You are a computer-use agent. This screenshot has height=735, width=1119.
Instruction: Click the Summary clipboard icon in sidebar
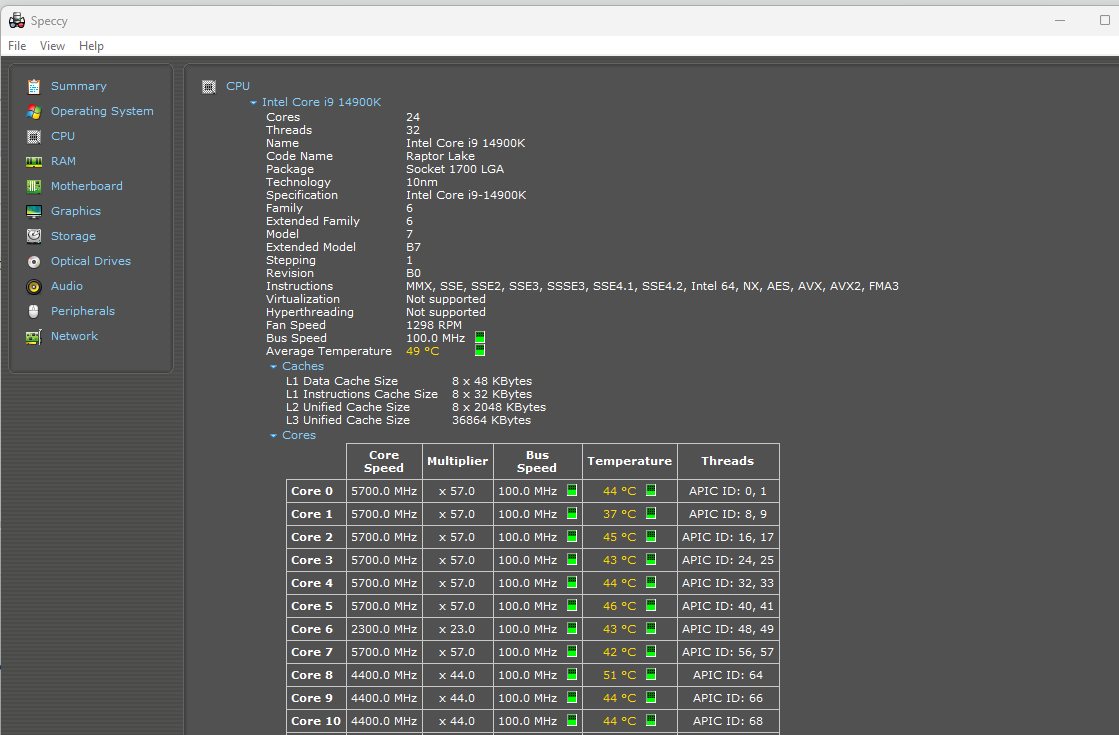[x=34, y=87]
